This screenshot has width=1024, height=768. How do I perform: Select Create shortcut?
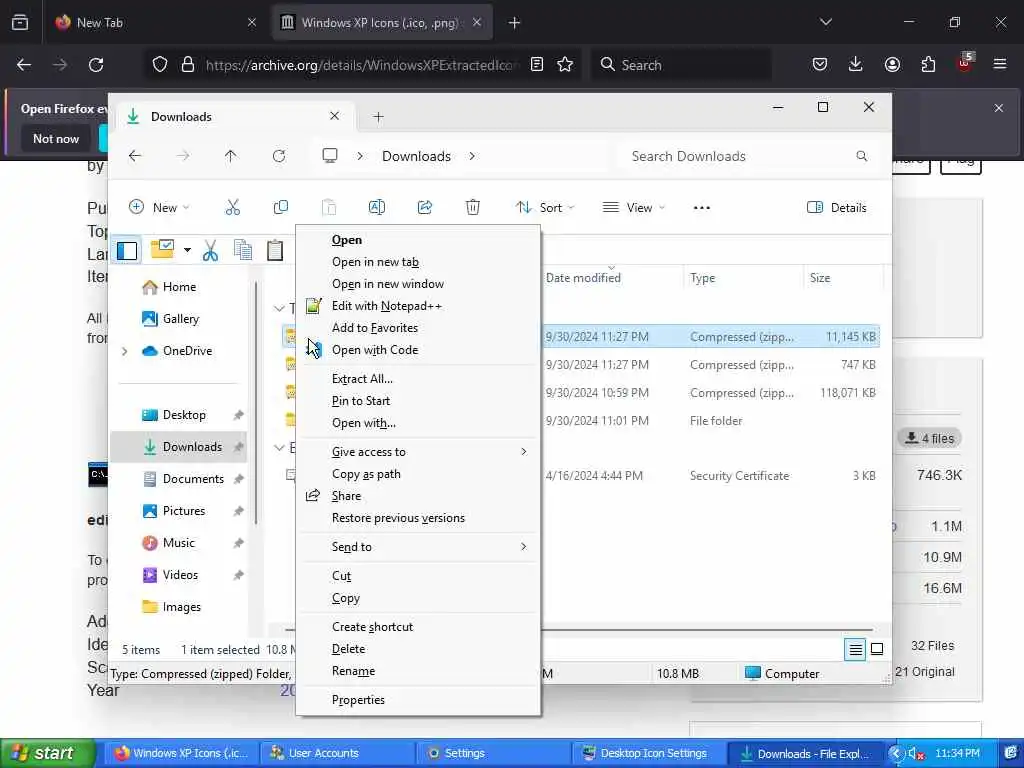click(x=418, y=627)
